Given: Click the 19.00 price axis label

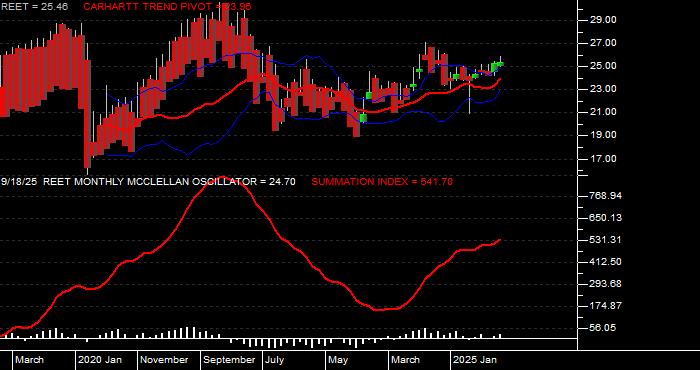Looking at the screenshot, I should (x=603, y=135).
